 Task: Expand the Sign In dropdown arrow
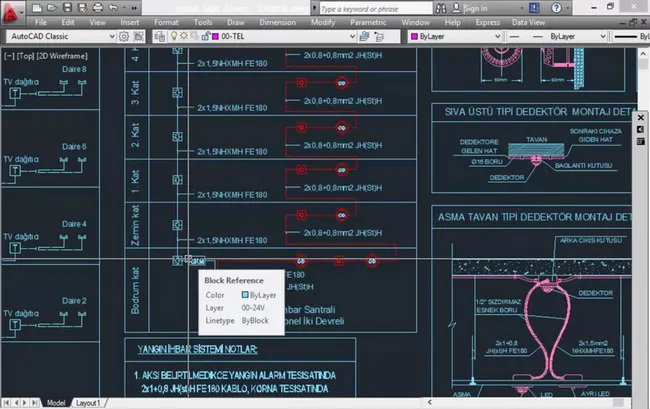tap(521, 8)
